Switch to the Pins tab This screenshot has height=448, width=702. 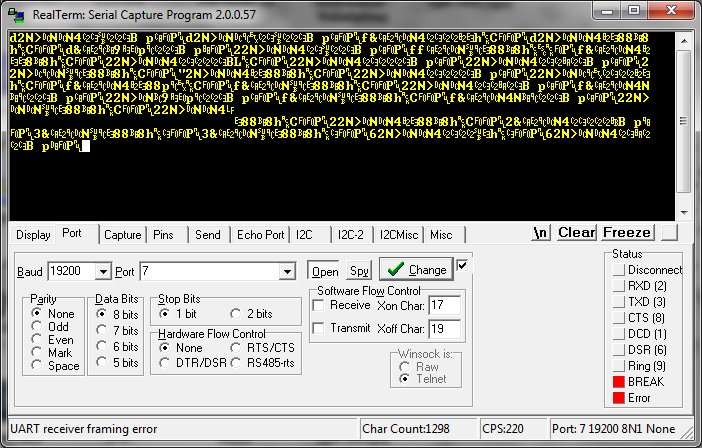click(163, 235)
